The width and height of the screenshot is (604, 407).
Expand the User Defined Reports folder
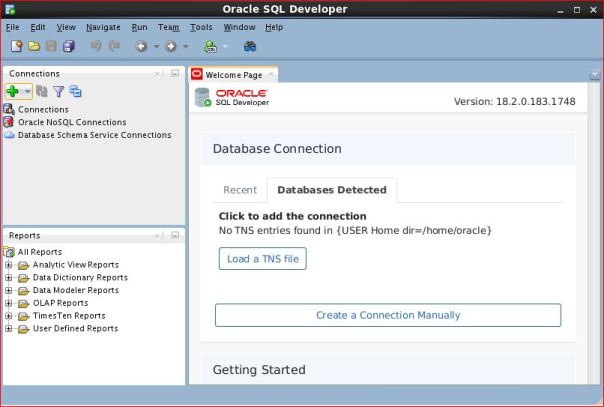coord(8,328)
